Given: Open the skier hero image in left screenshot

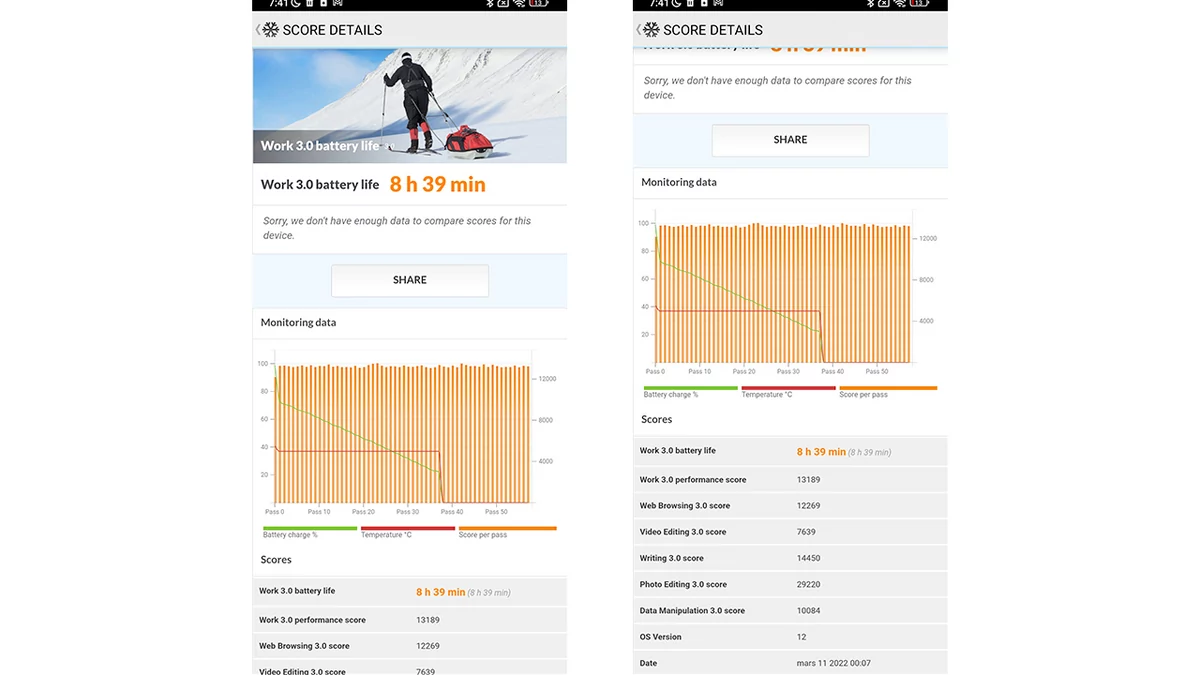Looking at the screenshot, I should (410, 105).
